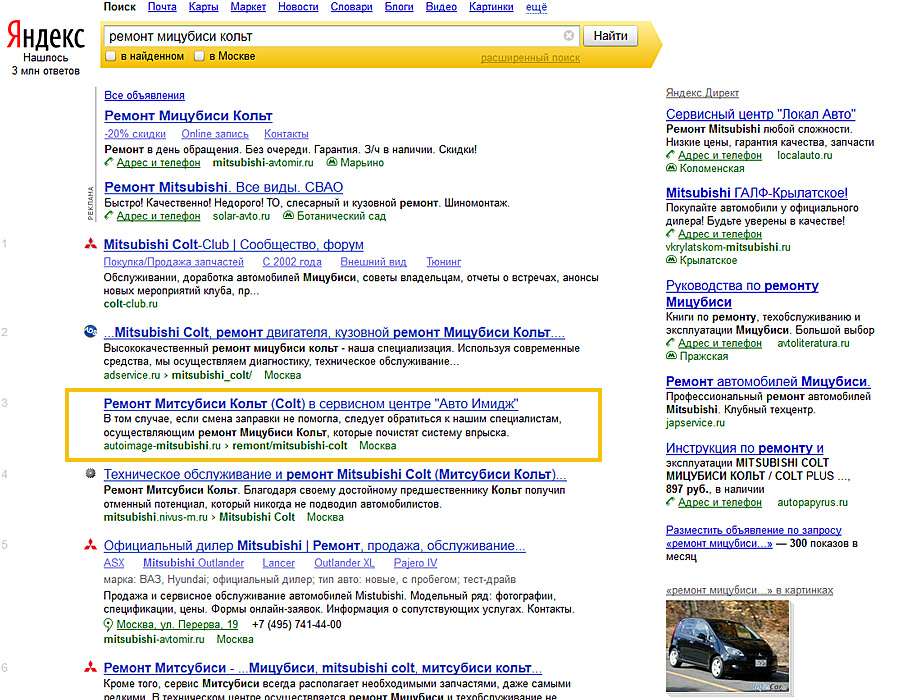
Task: Open the 'ещё' dropdown of more services
Action: click(x=536, y=7)
